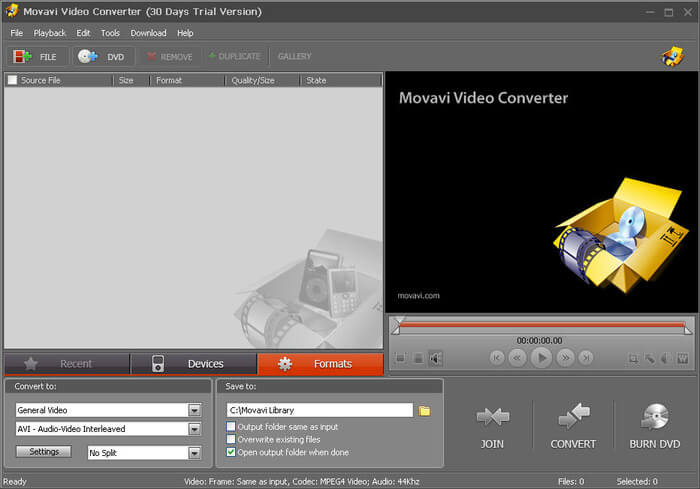The width and height of the screenshot is (700, 489).
Task: Expand the General Video dropdown
Action: 195,410
